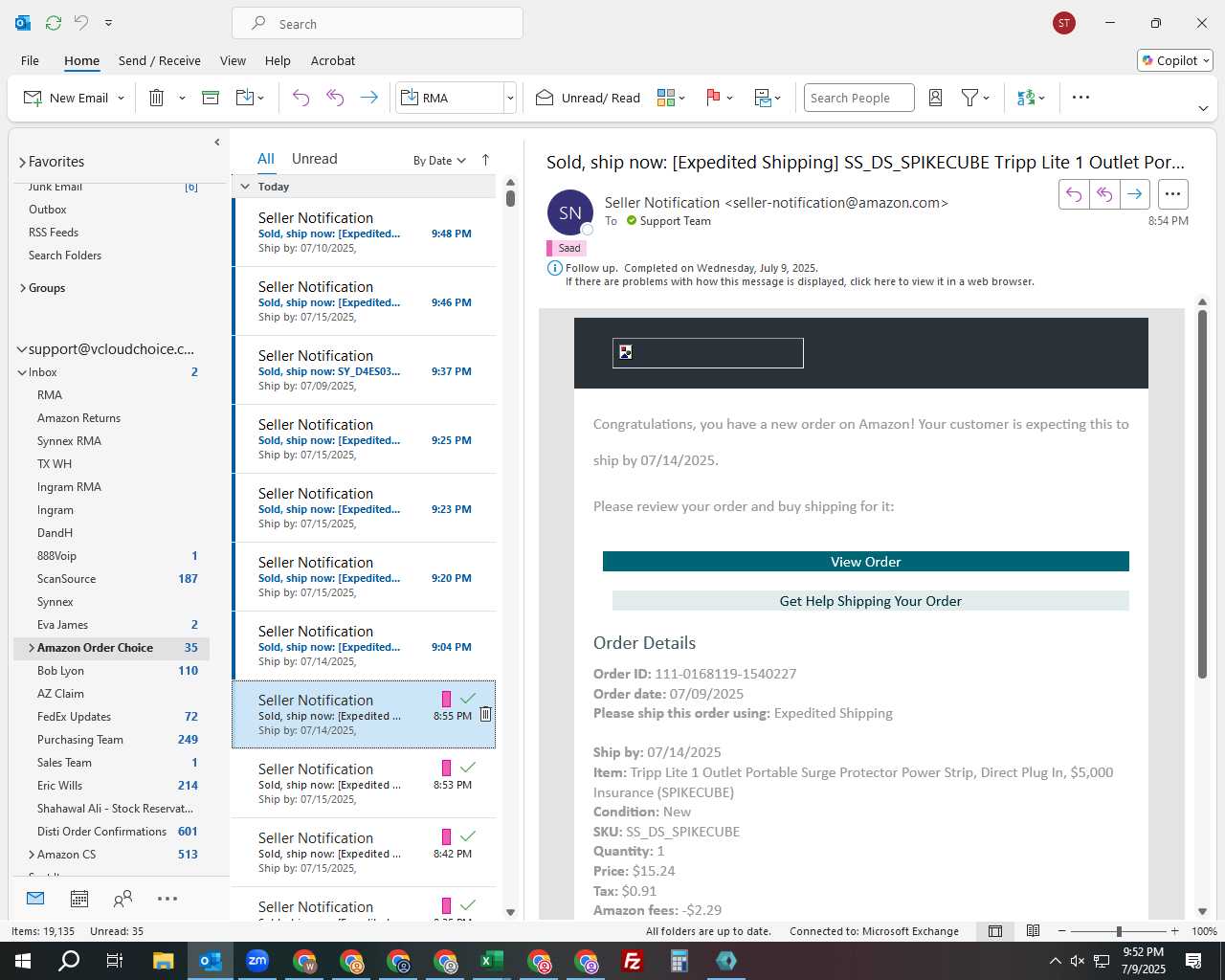
Task: Click the View Order button
Action: (x=866, y=562)
